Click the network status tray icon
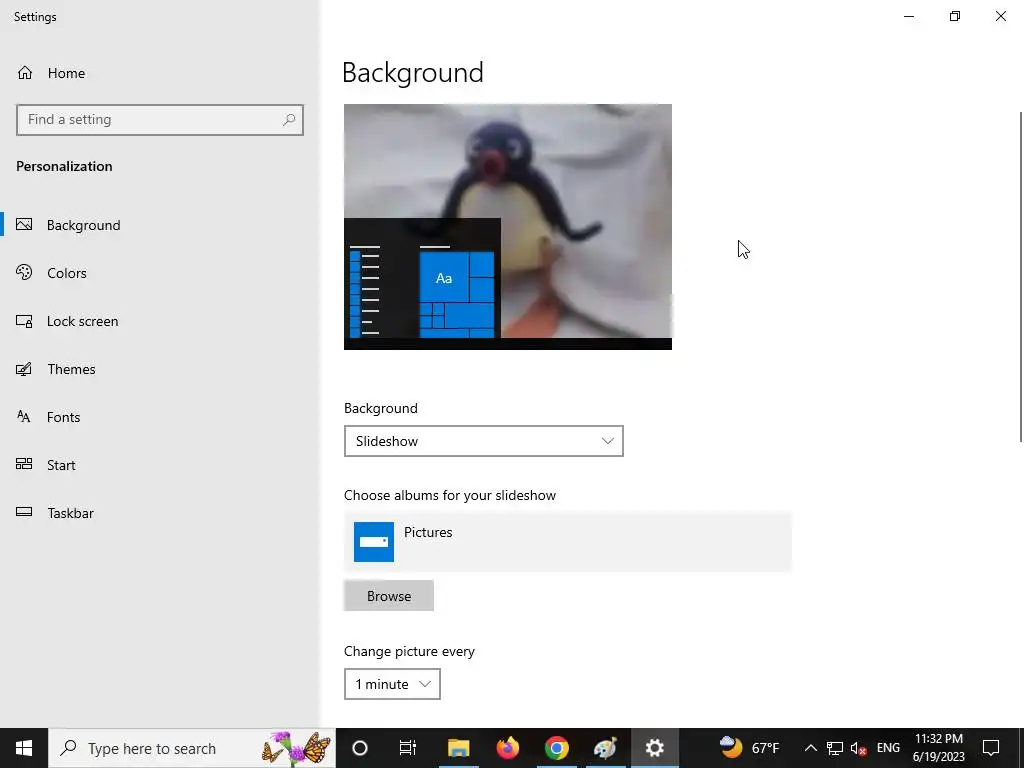 [x=835, y=748]
